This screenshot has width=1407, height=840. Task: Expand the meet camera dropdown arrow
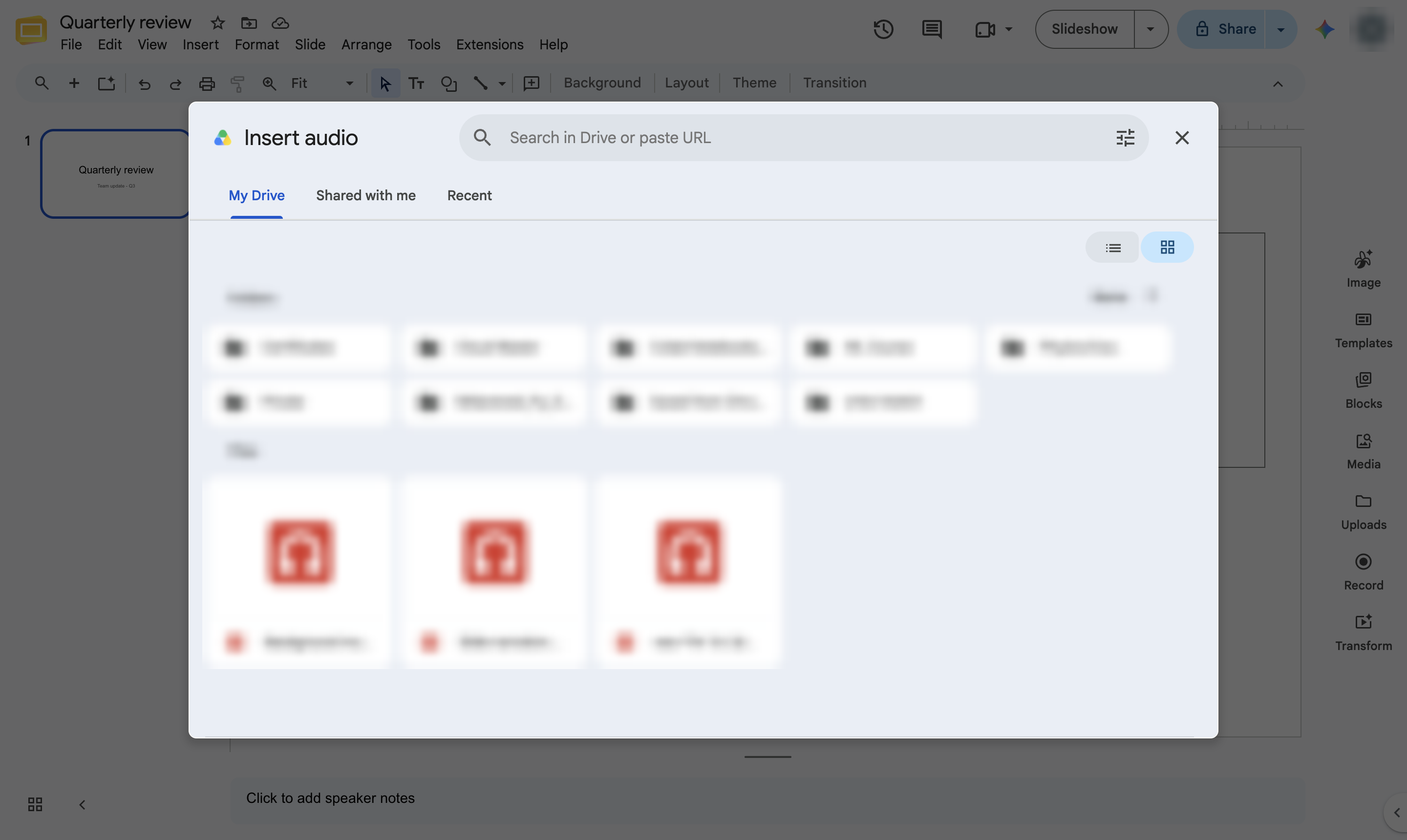click(x=1008, y=29)
